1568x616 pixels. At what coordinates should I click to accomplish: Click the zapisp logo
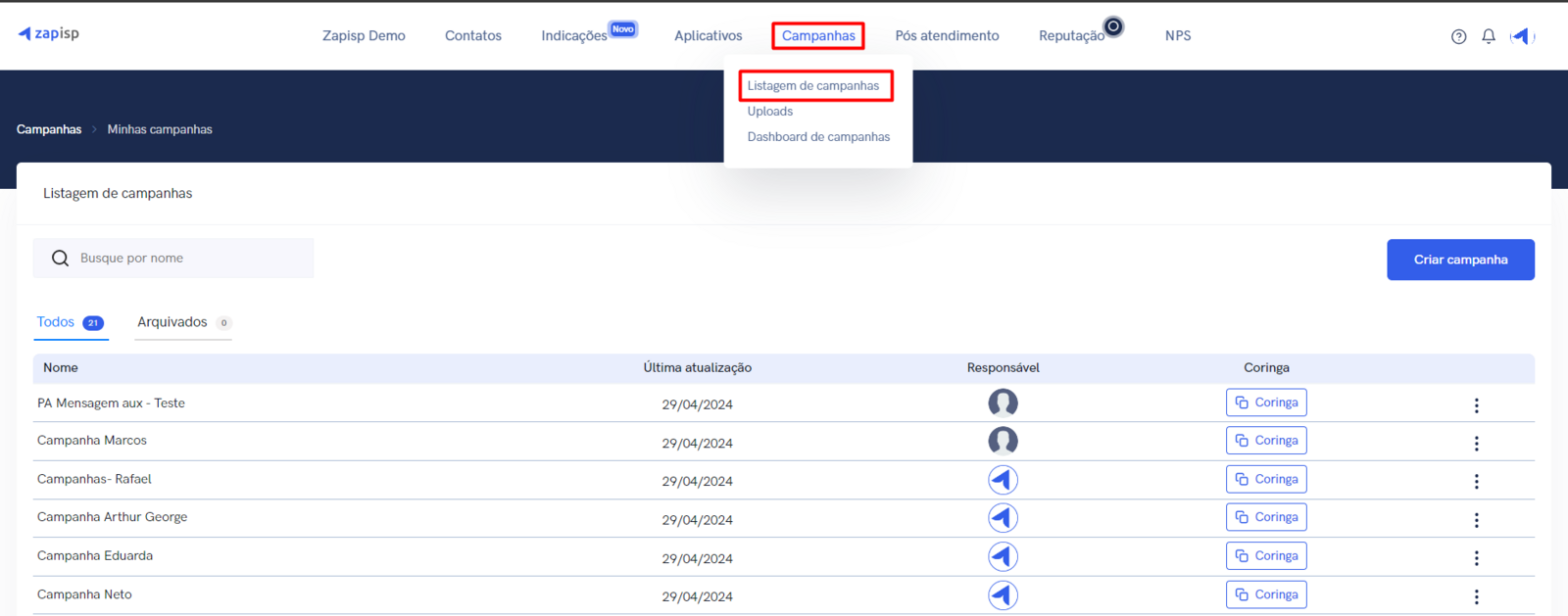coord(48,33)
